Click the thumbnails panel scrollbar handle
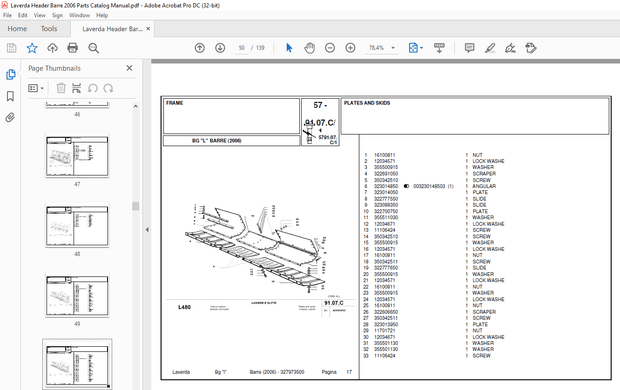This screenshot has height=390, width=620. click(136, 206)
